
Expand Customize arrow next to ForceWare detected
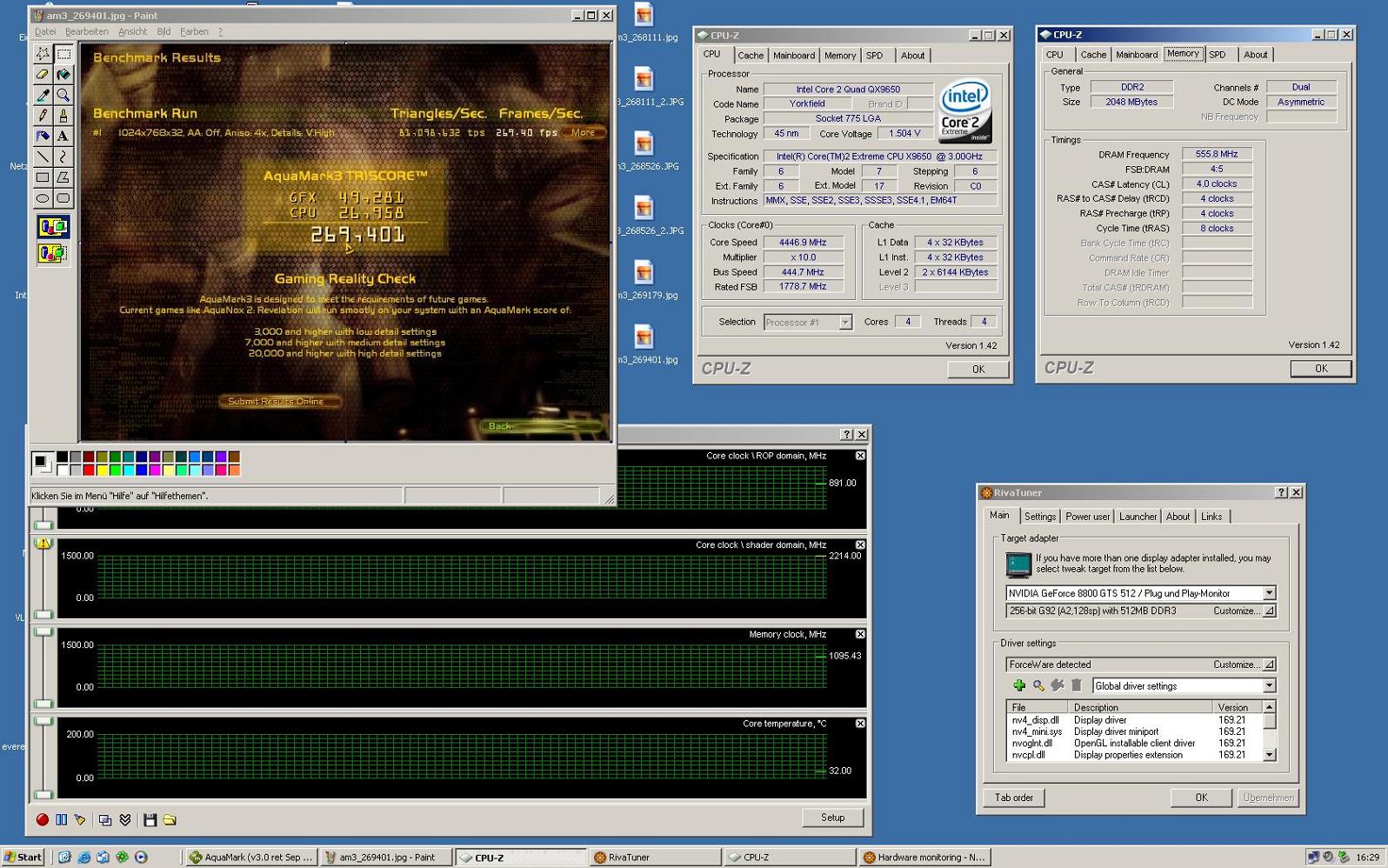[1269, 664]
